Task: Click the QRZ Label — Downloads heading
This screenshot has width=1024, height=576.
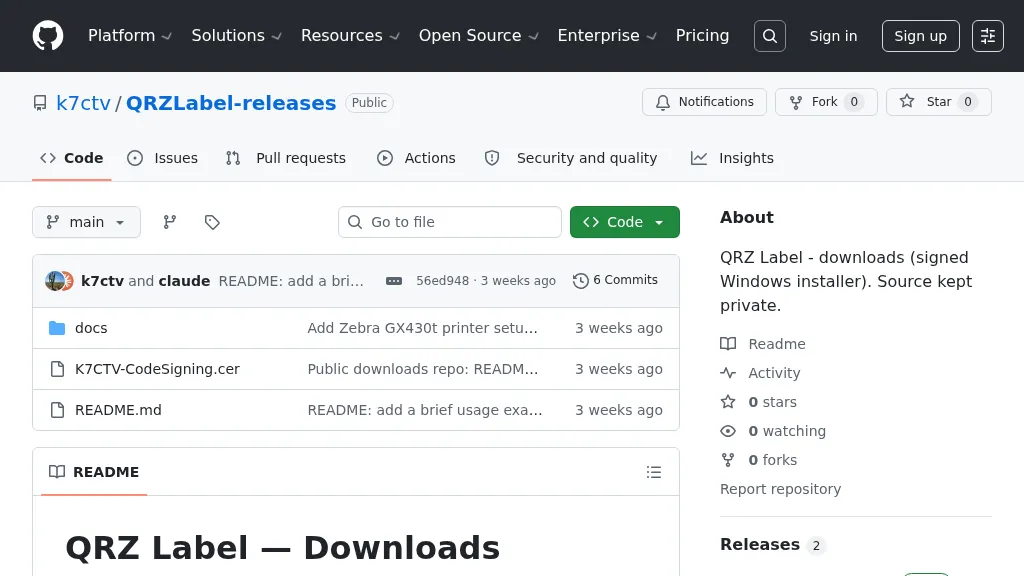Action: (x=282, y=547)
